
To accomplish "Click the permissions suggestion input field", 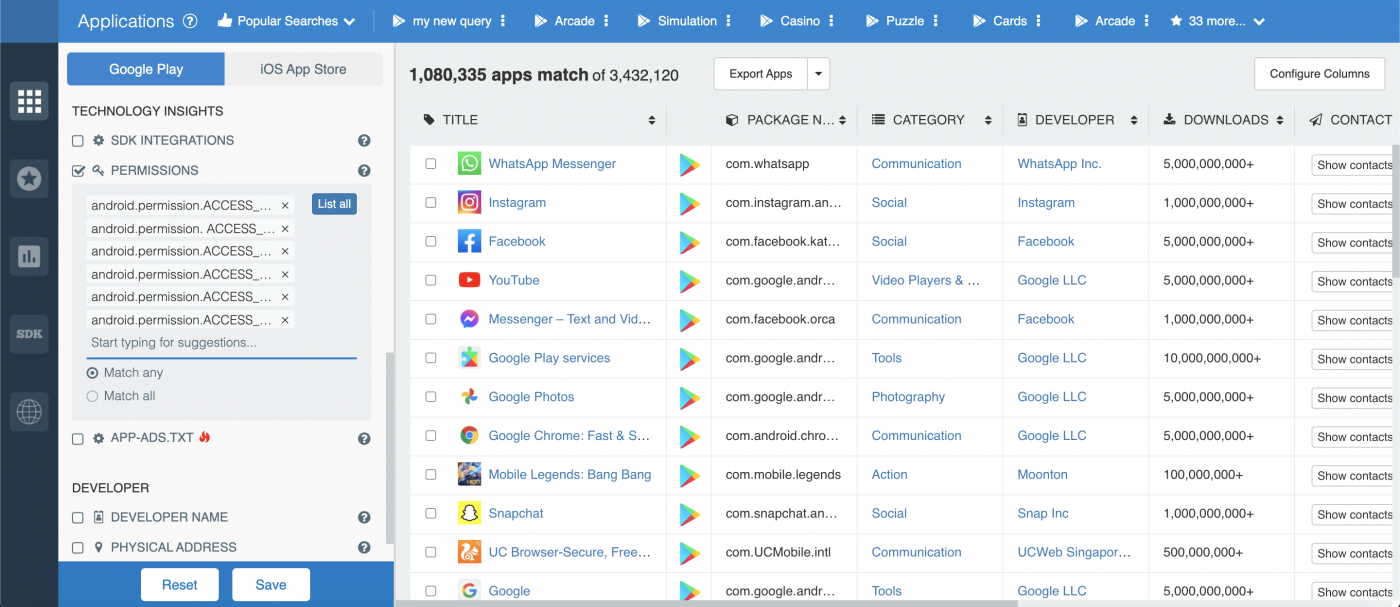I will pos(222,343).
